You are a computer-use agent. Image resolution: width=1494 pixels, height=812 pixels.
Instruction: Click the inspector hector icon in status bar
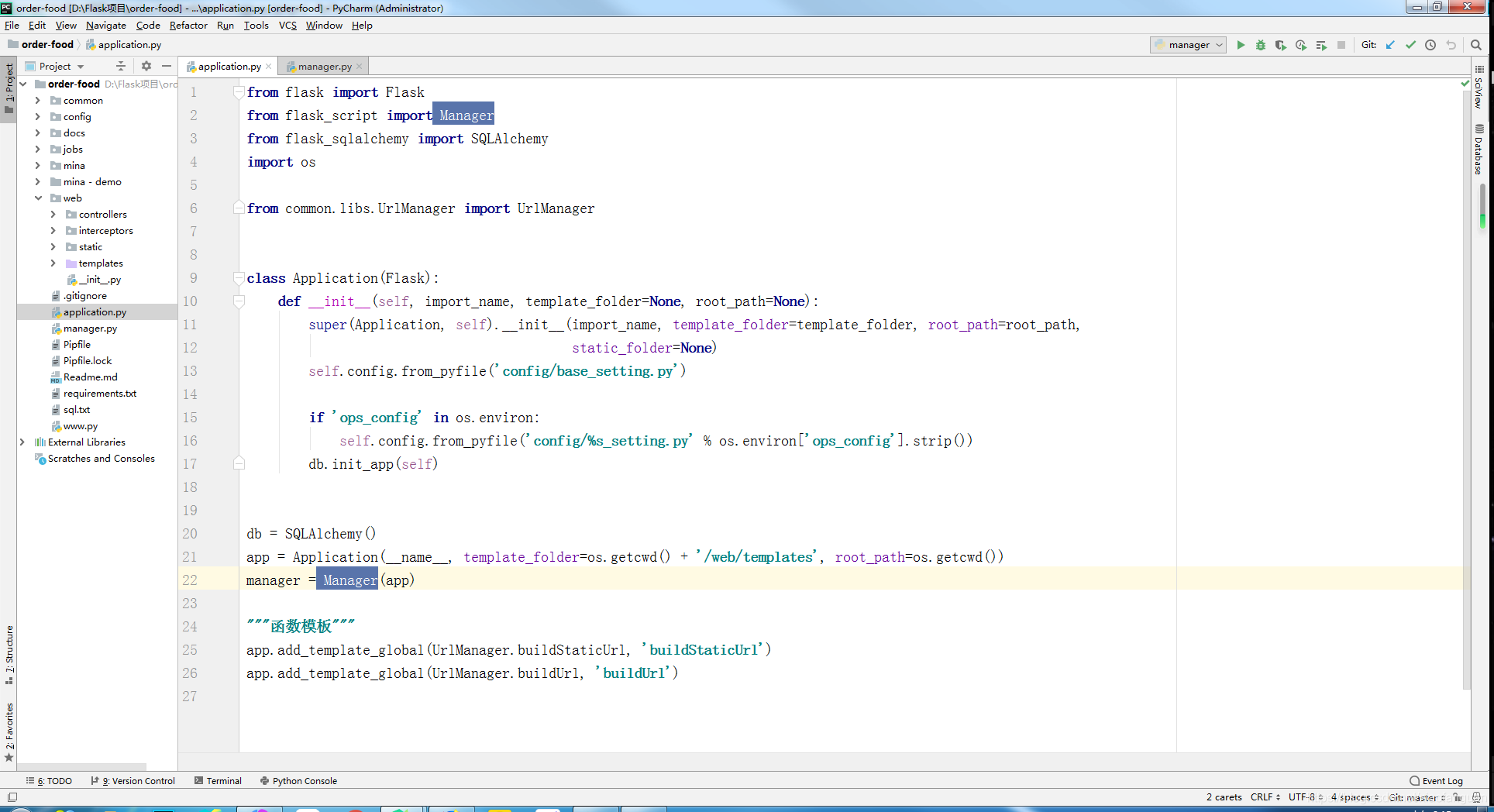[x=1477, y=797]
